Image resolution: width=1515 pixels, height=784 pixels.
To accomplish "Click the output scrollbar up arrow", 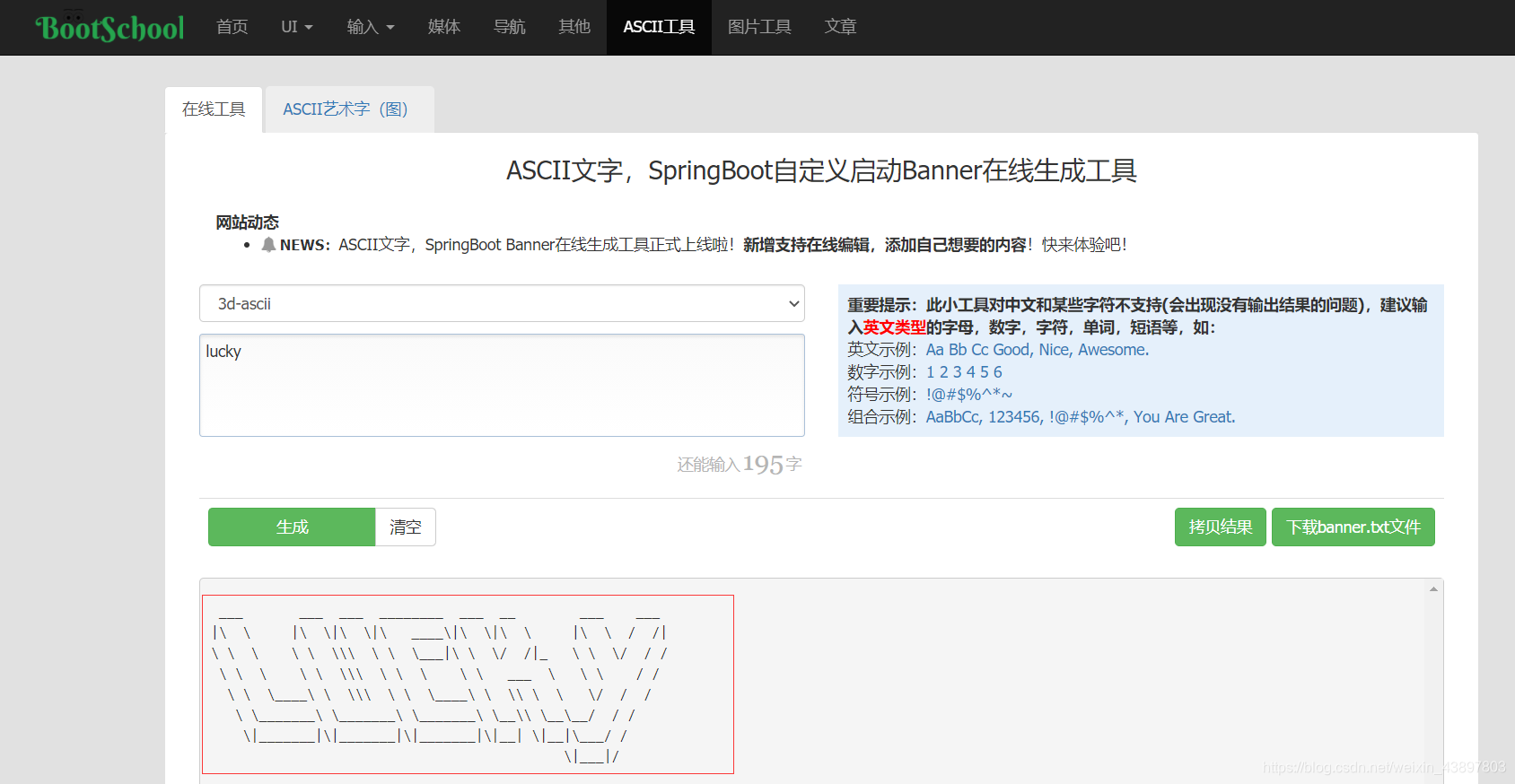I will pyautogui.click(x=1433, y=589).
